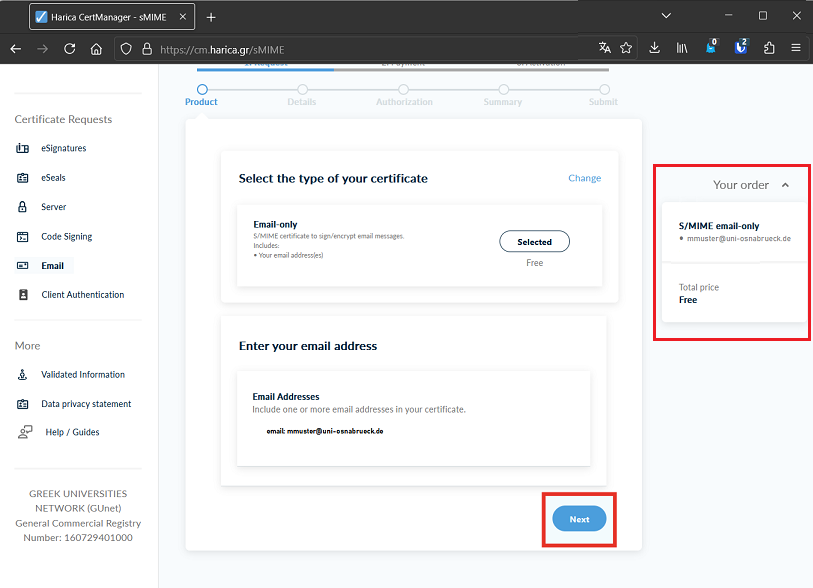
Task: Select Server certificate requests
Action: (x=53, y=207)
